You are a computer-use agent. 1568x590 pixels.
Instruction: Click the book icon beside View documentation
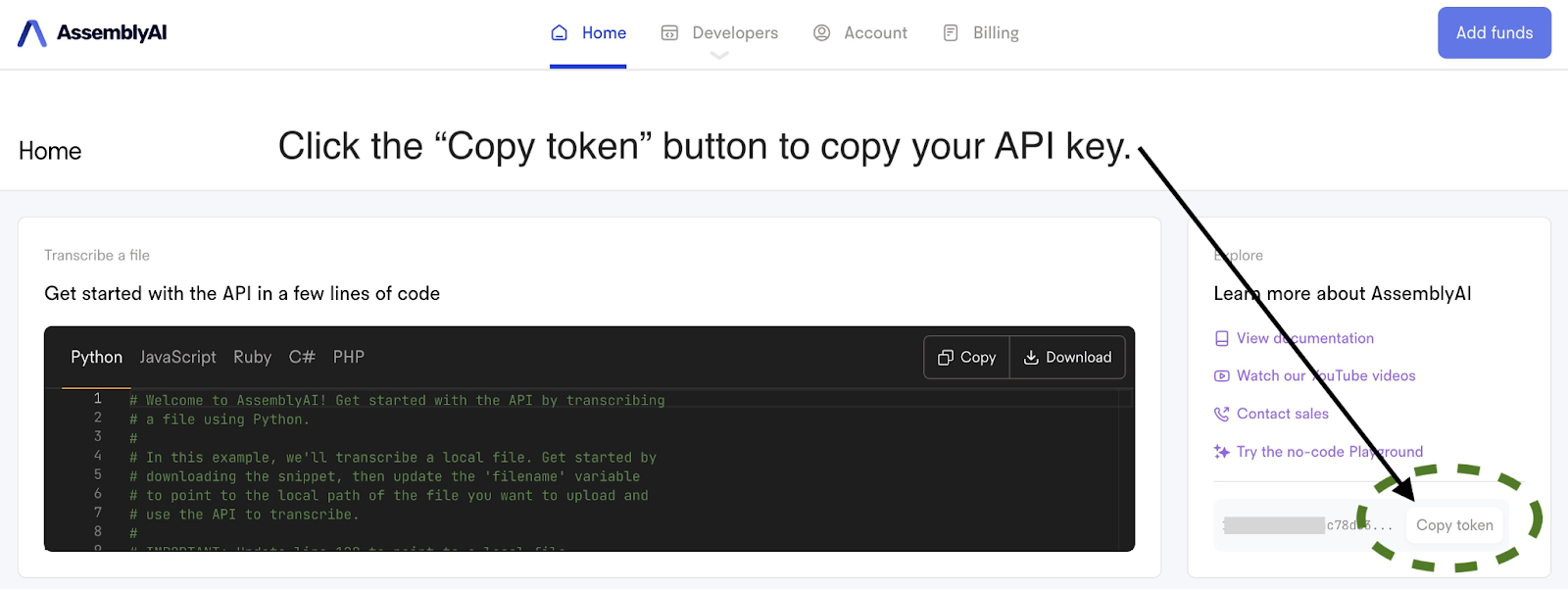pyautogui.click(x=1222, y=339)
